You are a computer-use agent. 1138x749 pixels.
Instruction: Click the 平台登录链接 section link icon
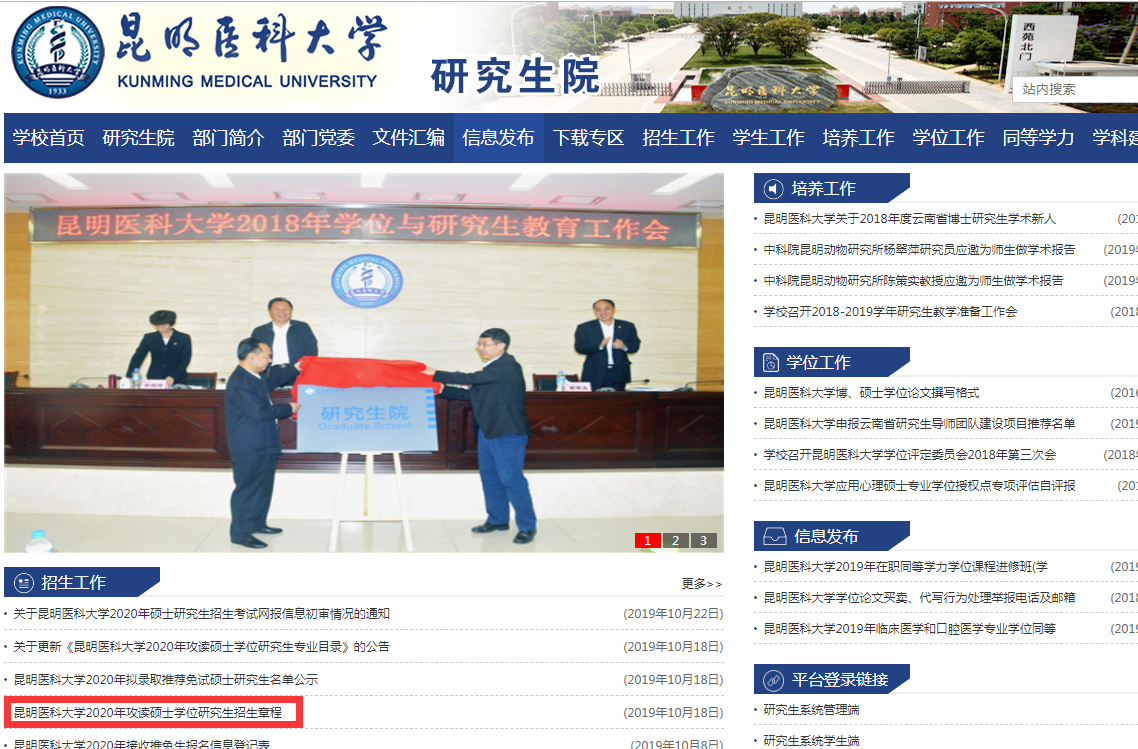click(774, 680)
